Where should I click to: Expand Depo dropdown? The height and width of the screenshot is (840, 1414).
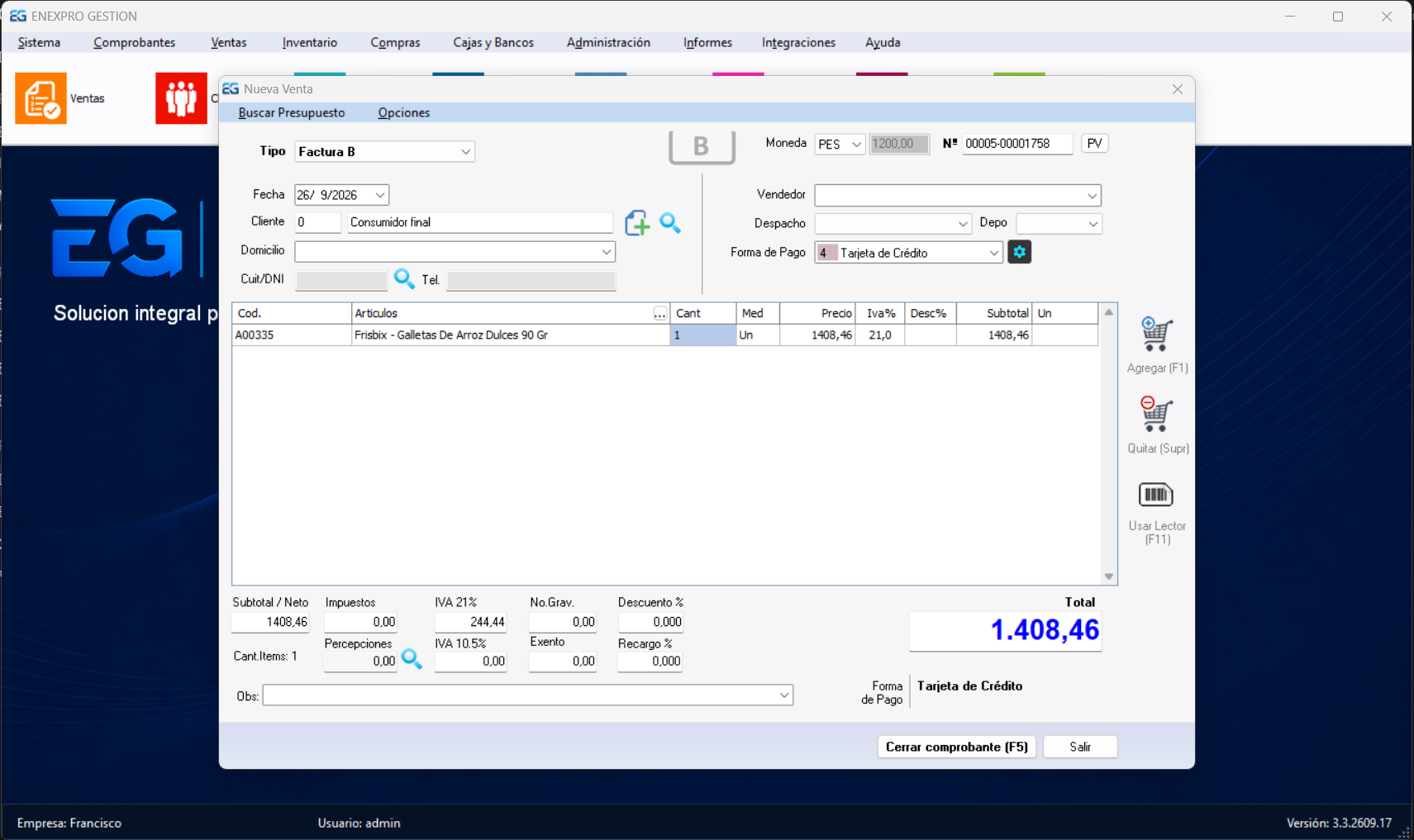tap(1093, 224)
